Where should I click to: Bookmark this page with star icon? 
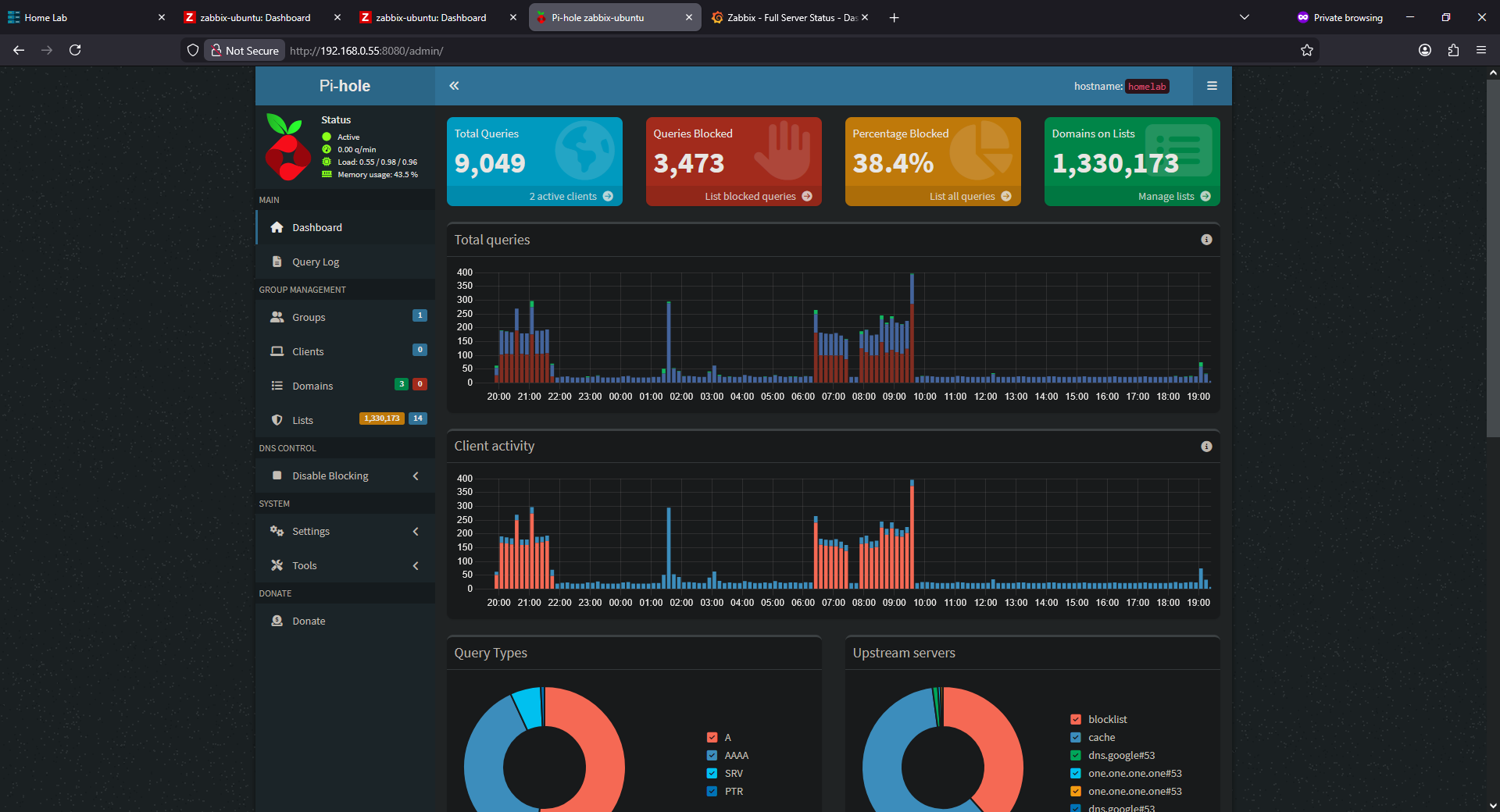(1306, 50)
